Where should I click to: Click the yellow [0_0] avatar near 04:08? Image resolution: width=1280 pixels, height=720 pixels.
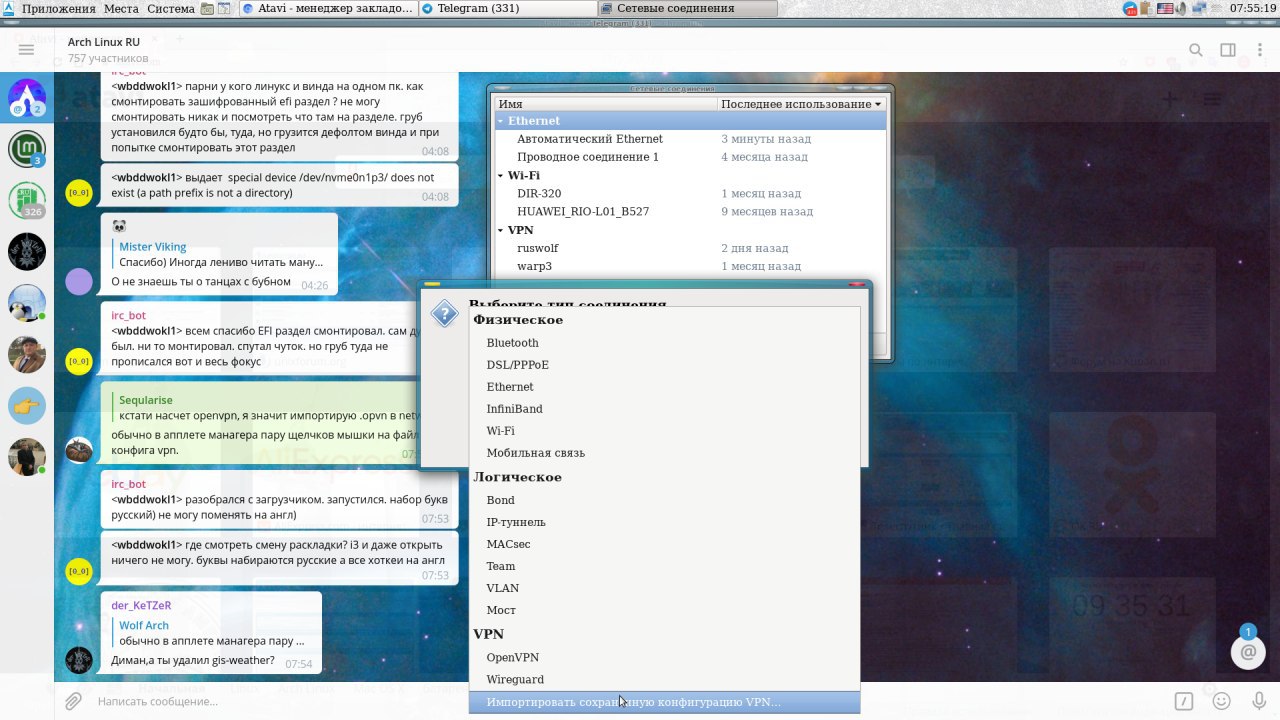pos(79,193)
